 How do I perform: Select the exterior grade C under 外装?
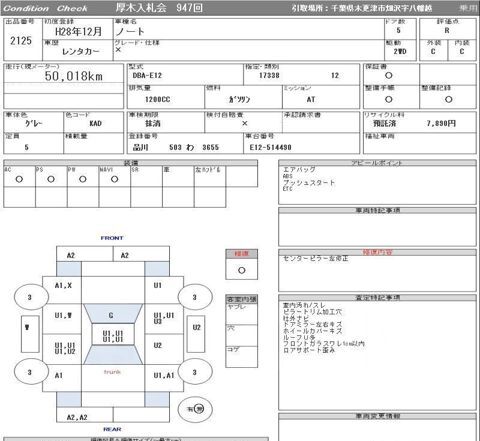tap(433, 52)
